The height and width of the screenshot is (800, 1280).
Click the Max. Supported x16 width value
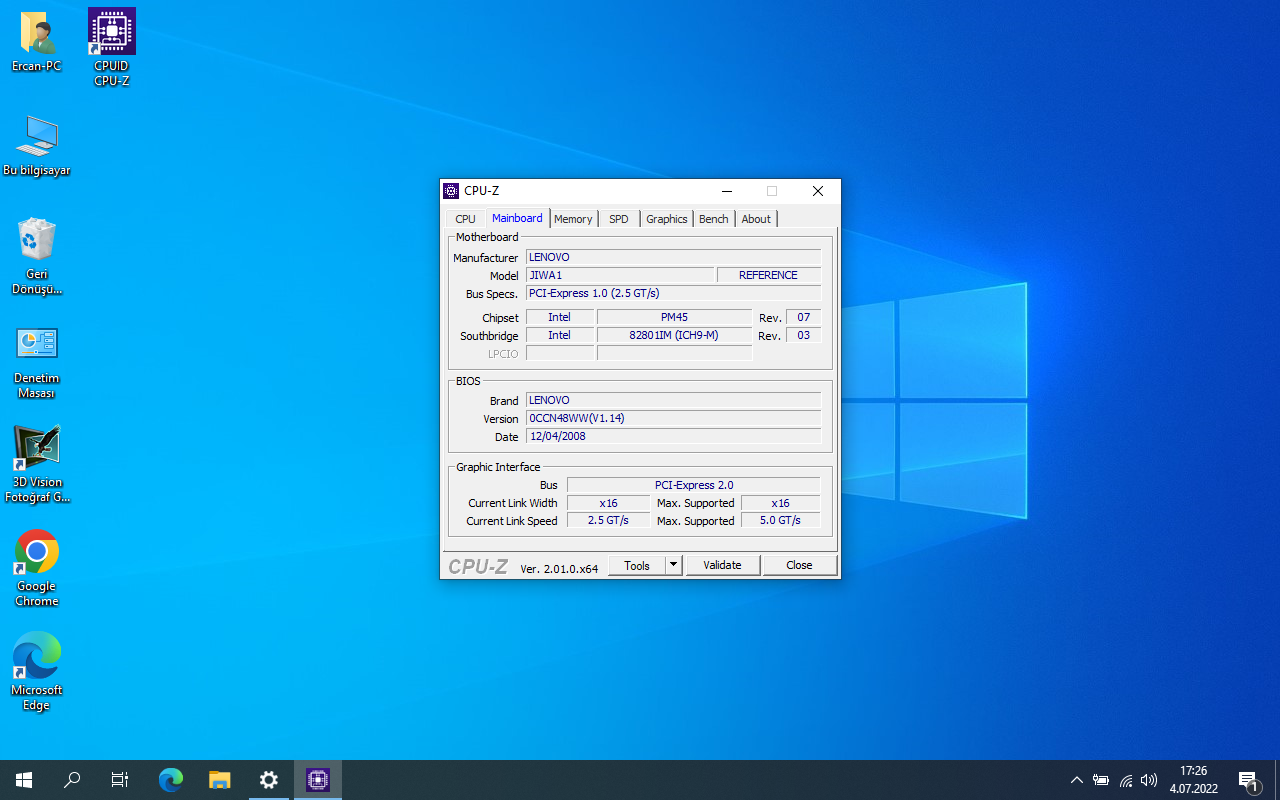click(x=780, y=503)
